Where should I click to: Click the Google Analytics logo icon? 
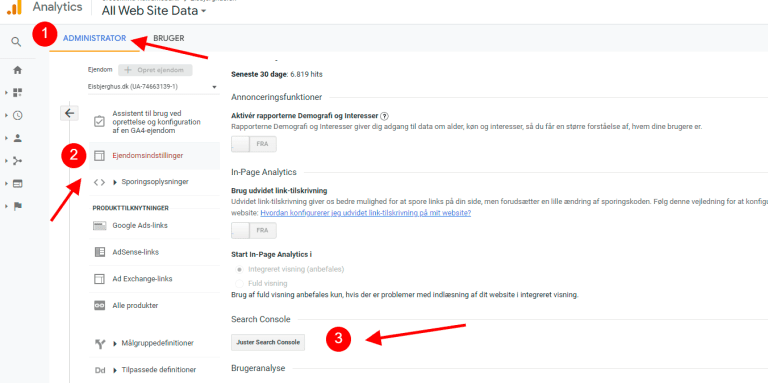(14, 7)
